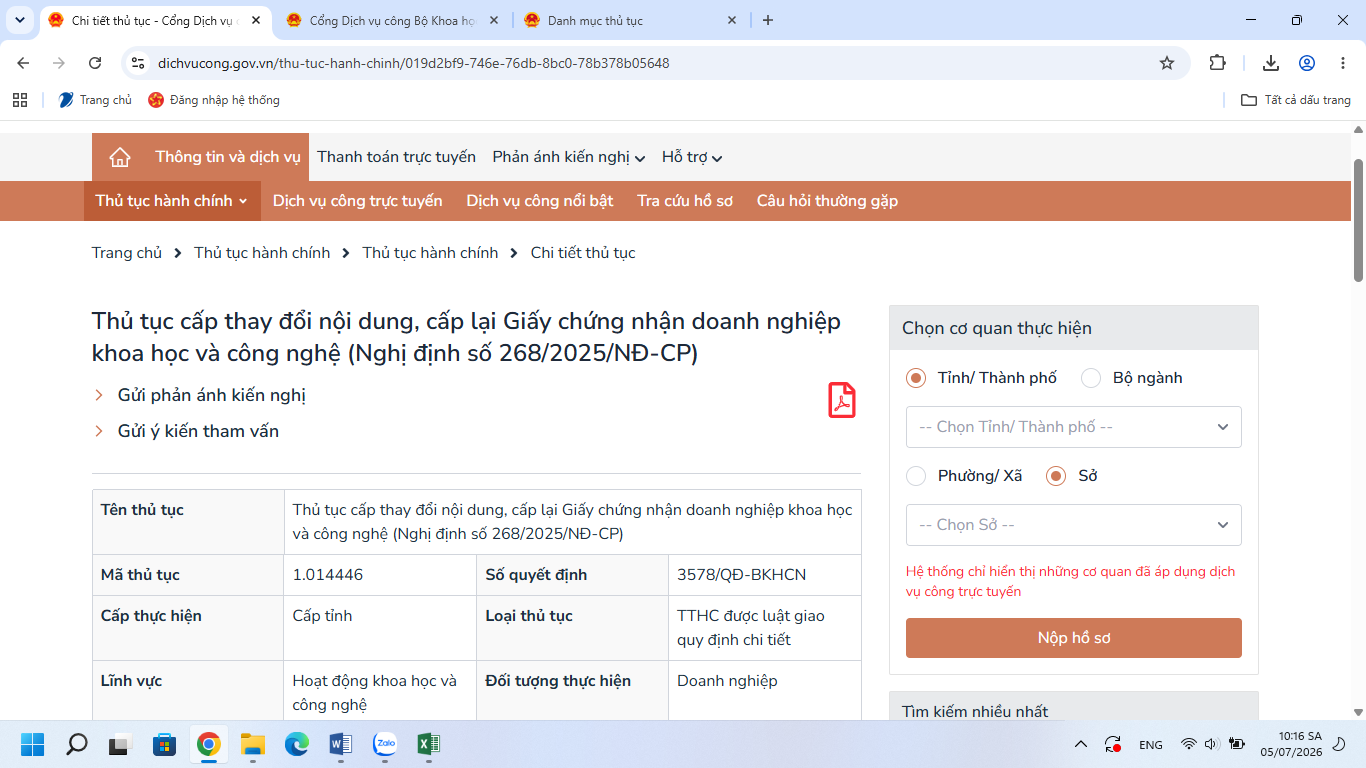Open Chrome downloads icon
1366x768 pixels.
pyautogui.click(x=1271, y=63)
